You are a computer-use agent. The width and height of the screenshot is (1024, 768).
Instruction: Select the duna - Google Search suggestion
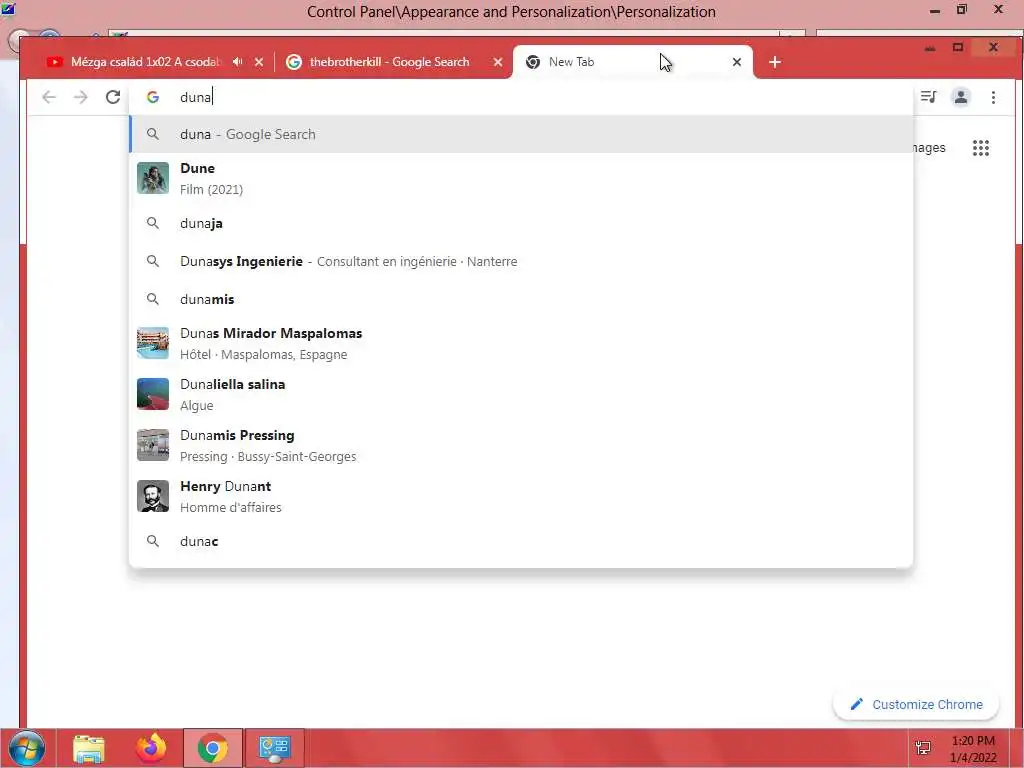click(521, 135)
